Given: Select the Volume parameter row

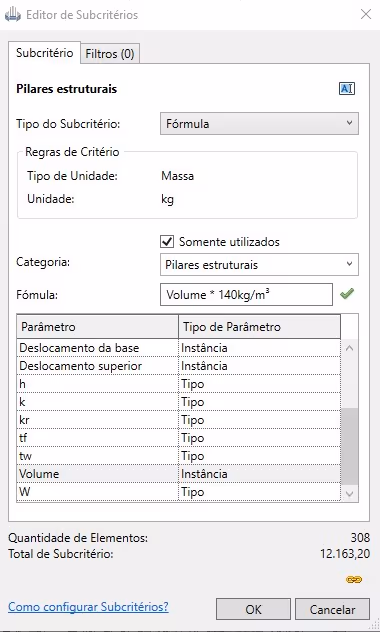Looking at the screenshot, I should pos(179,474).
